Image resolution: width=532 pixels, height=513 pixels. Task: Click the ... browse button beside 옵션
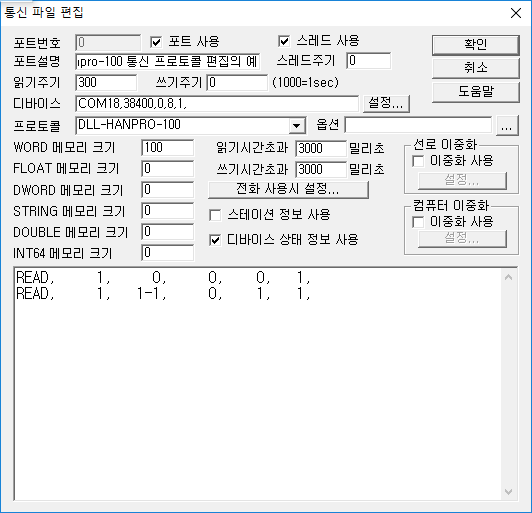507,126
